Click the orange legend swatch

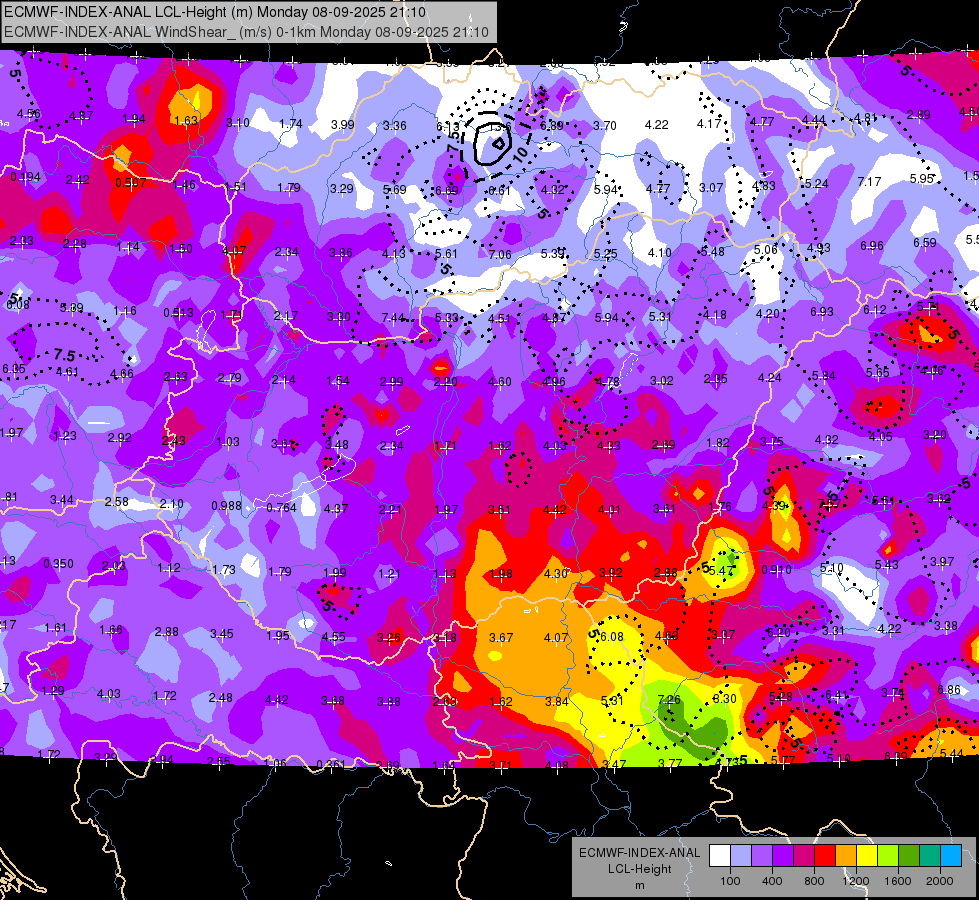pos(846,856)
